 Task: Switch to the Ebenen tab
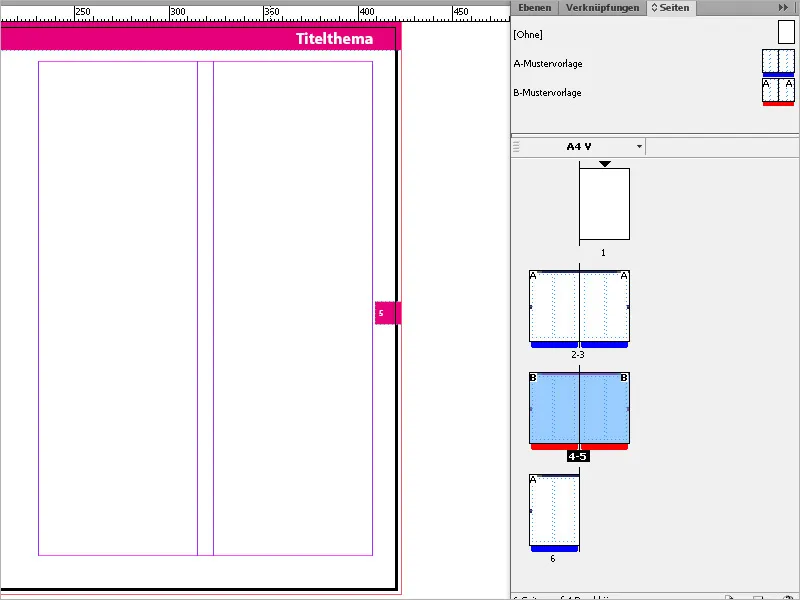pos(534,7)
